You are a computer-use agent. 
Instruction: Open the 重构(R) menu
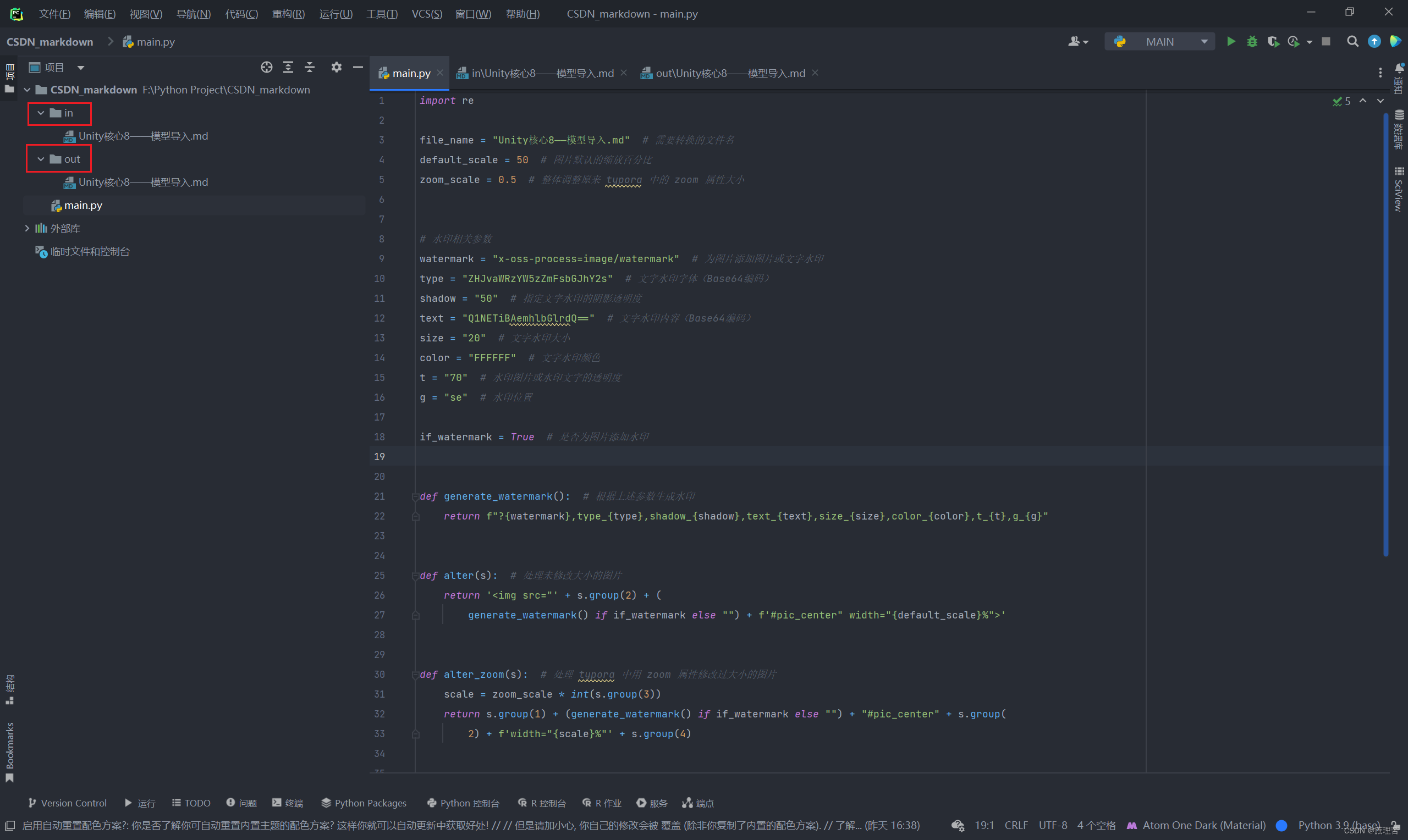(288, 14)
